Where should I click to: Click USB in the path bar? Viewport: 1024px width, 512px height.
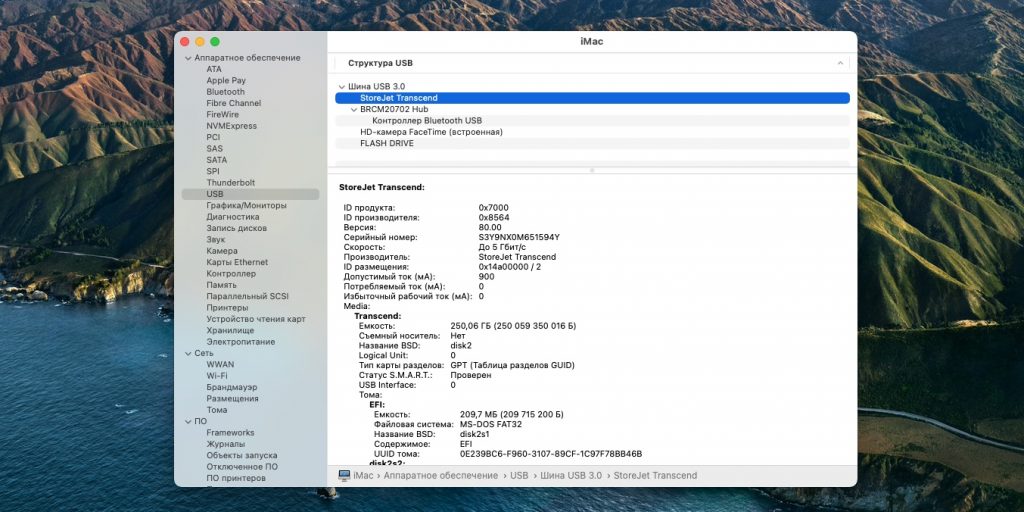(x=519, y=476)
